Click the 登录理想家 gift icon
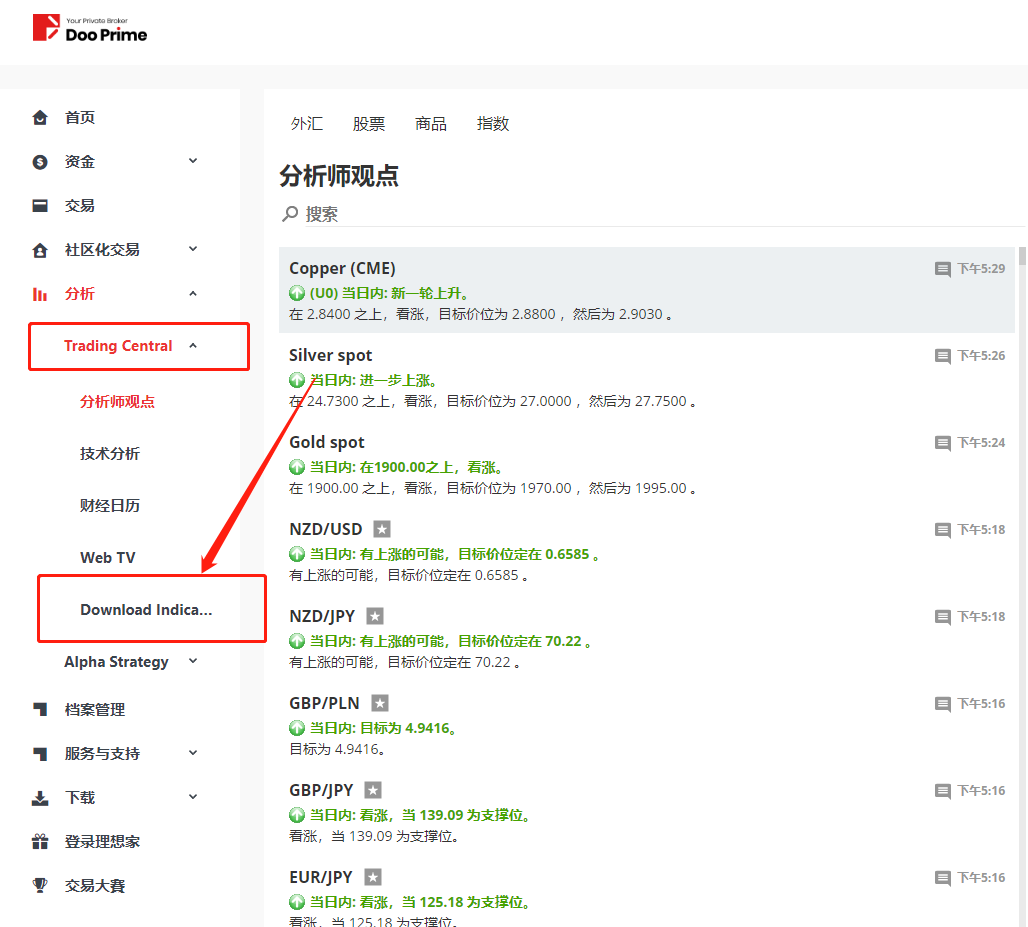 (39, 841)
